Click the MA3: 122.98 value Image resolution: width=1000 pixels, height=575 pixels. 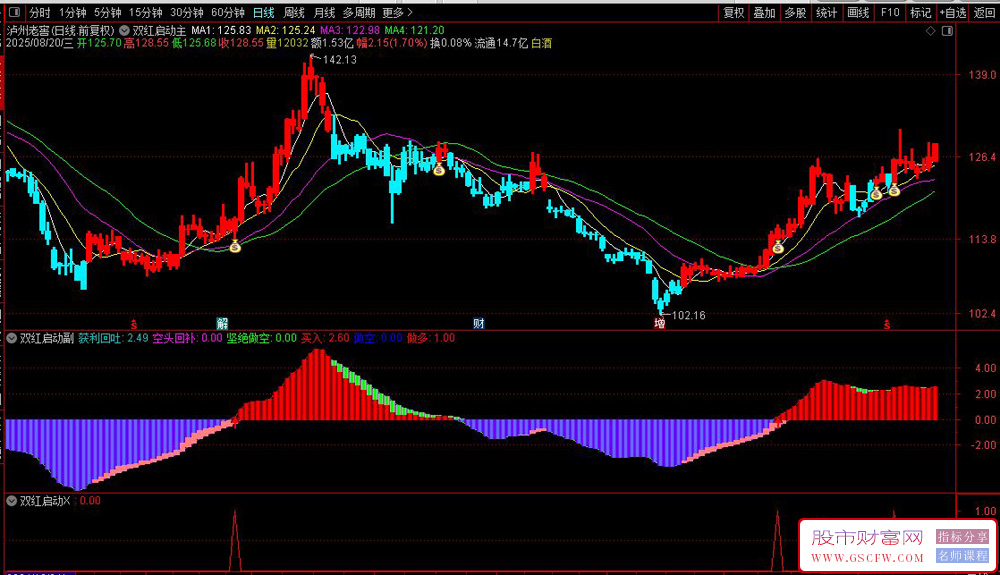[350, 31]
